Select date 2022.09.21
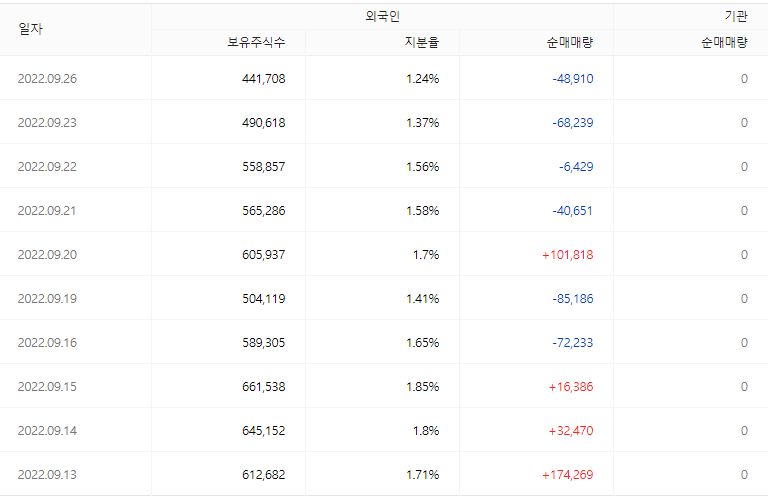 (x=47, y=211)
